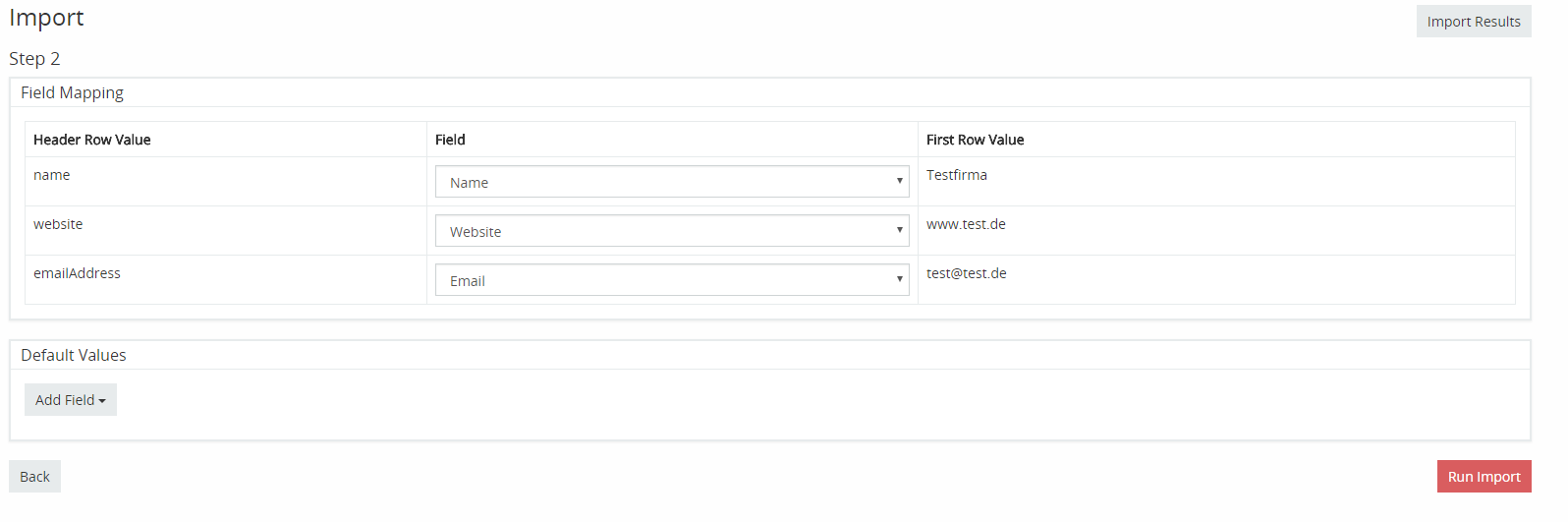The height and width of the screenshot is (522, 1568).
Task: Click the Import Results button
Action: coord(1473,22)
